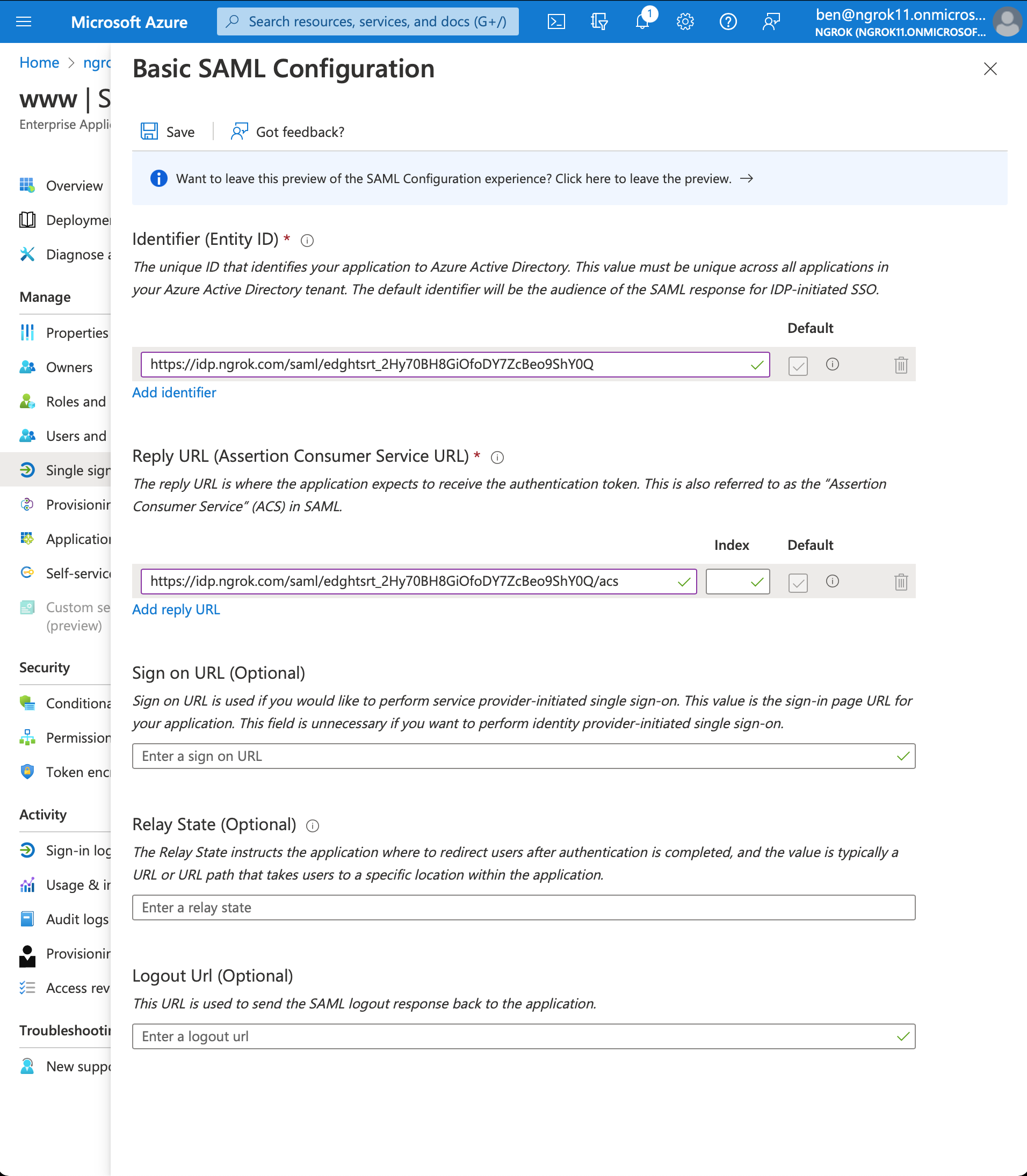This screenshot has width=1027, height=1176.
Task: Open the account menu for ben@ngrok11
Action: 918,22
